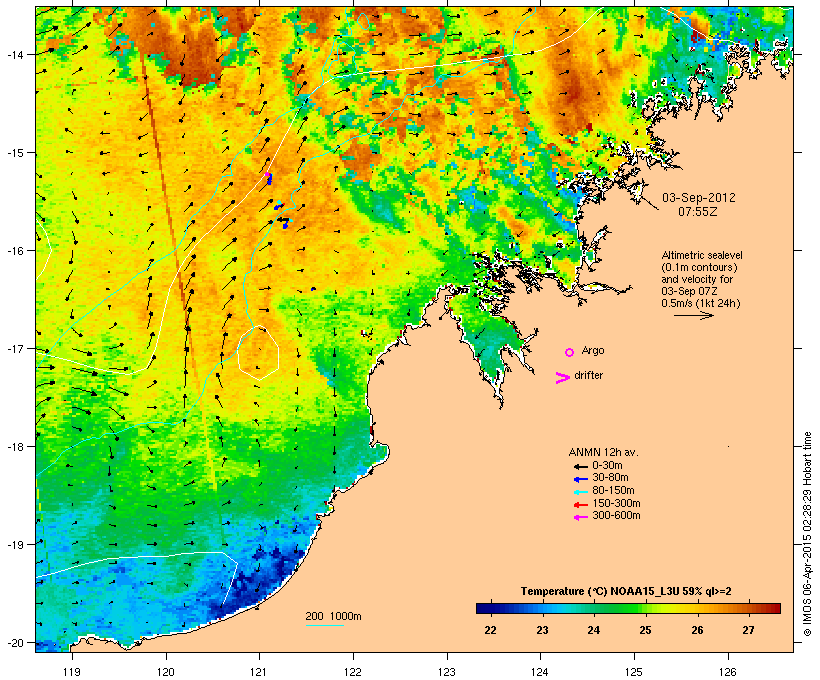Viewport: 820px width, 680px height.
Task: Click the 'ANMN 12h av.' heading
Action: (603, 452)
